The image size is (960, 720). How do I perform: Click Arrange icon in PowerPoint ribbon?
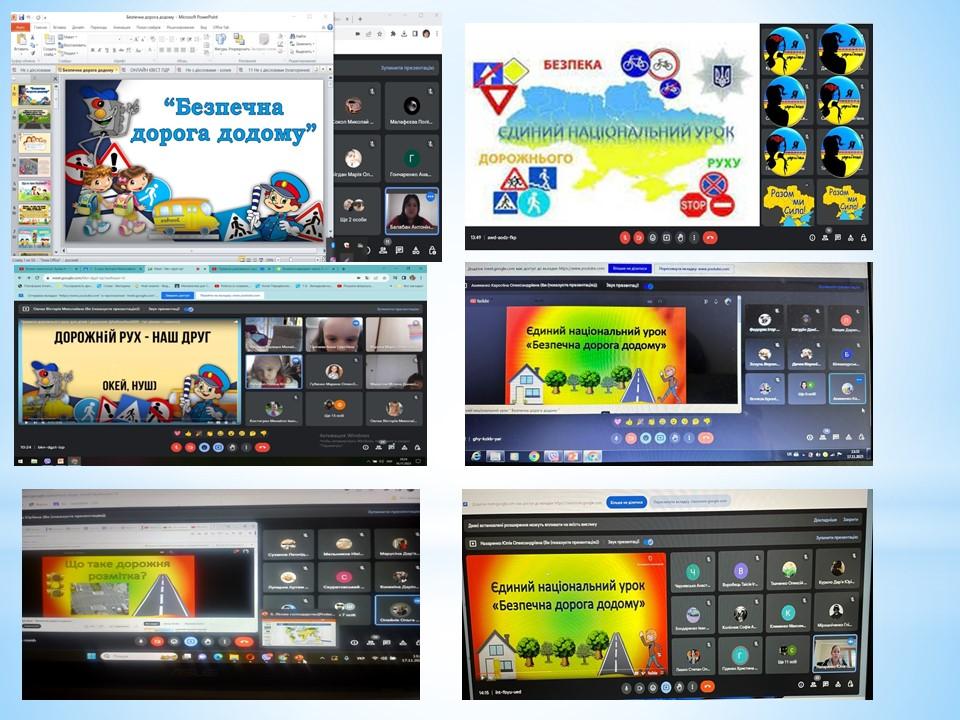click(x=239, y=39)
